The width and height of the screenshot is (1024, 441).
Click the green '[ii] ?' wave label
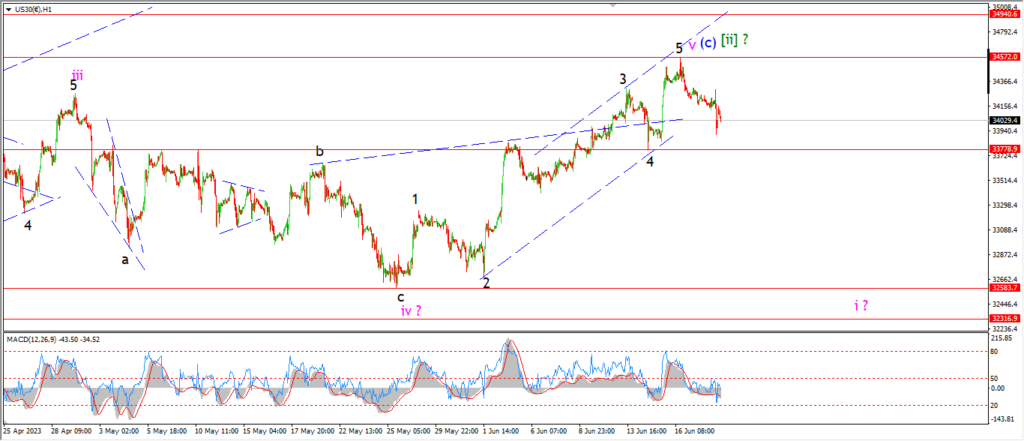[735, 40]
